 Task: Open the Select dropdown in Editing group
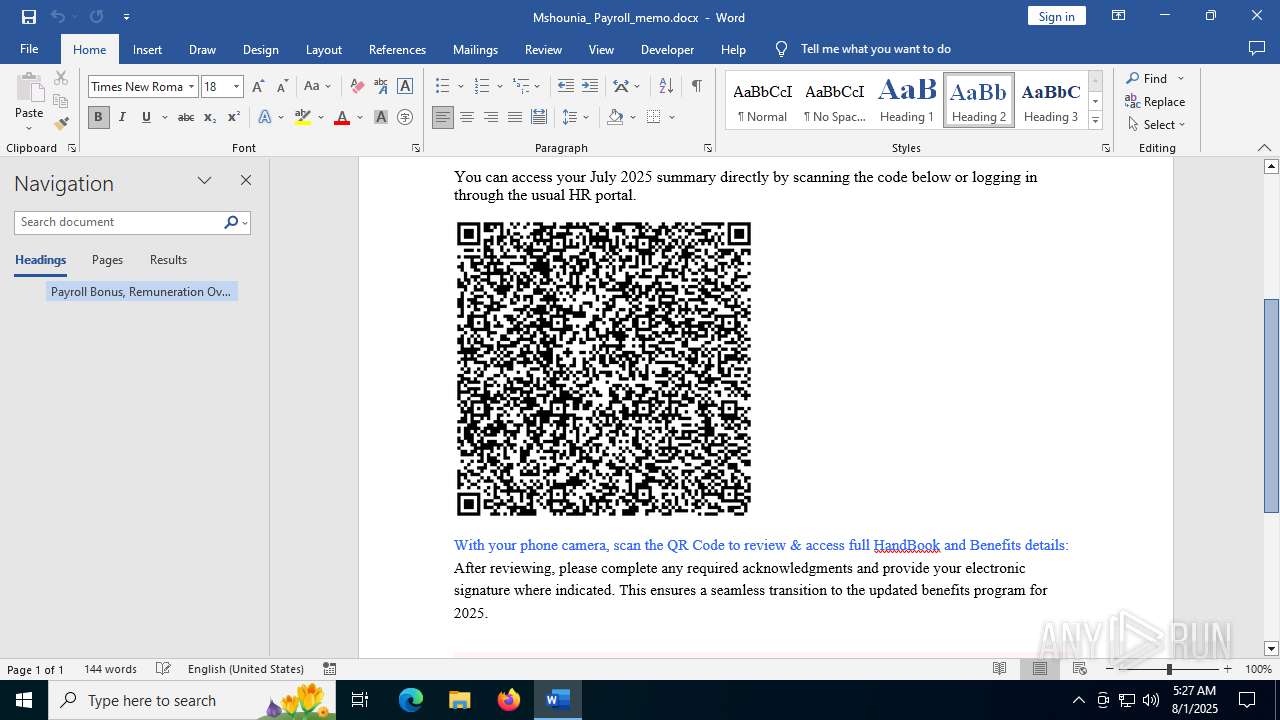(x=1156, y=125)
